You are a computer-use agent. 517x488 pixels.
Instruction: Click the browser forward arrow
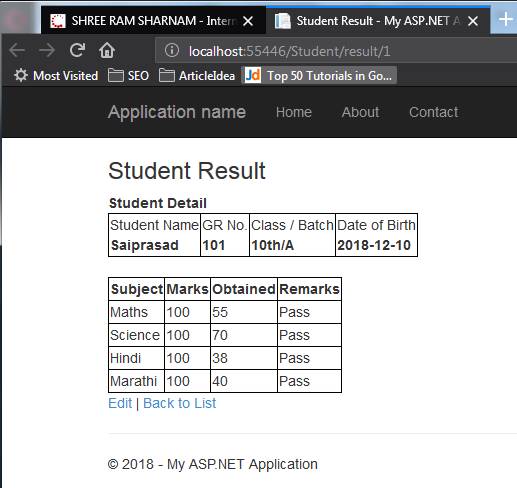[47, 51]
